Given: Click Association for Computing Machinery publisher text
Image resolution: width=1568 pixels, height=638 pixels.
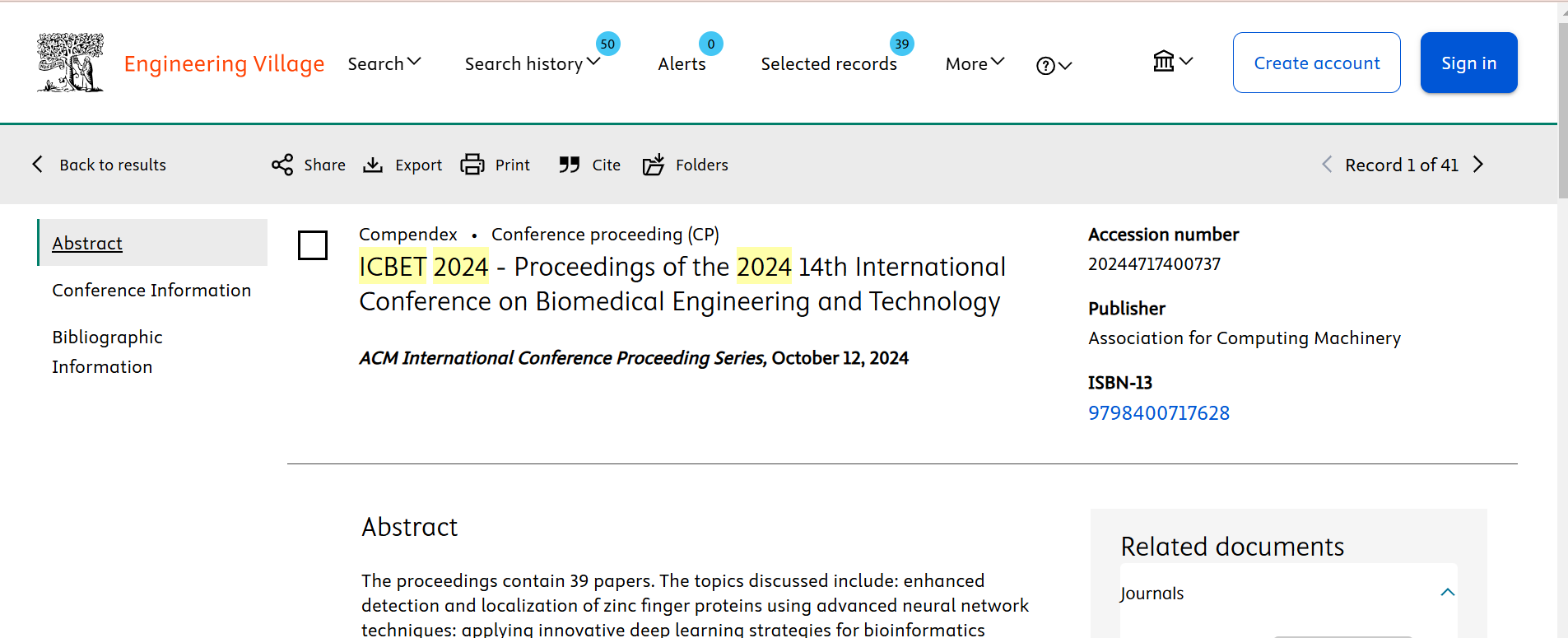Looking at the screenshot, I should 1245,338.
